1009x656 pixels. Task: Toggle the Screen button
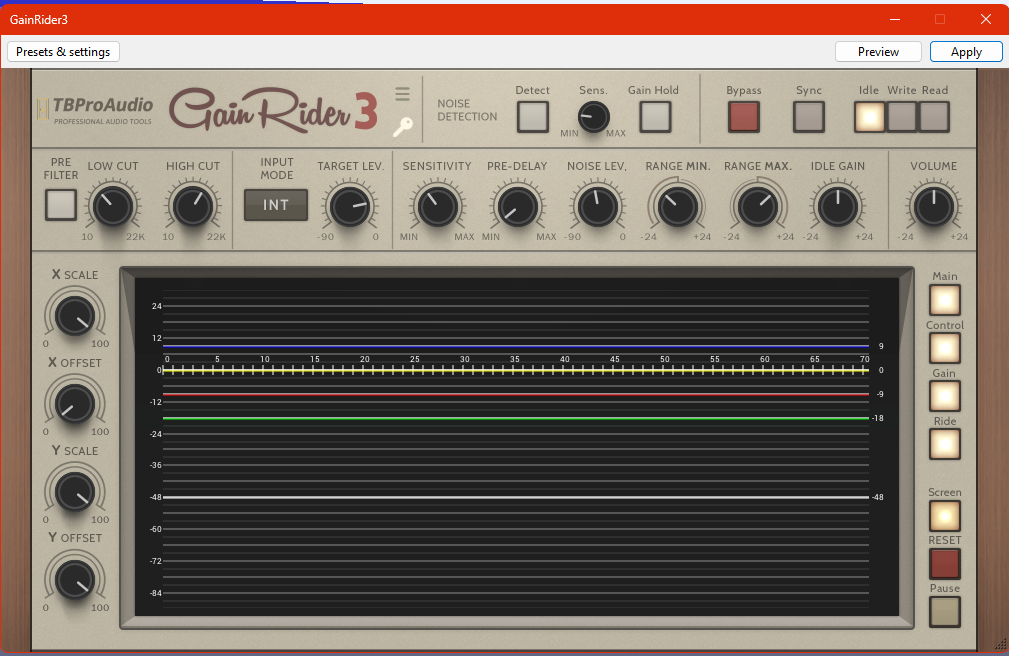(945, 516)
